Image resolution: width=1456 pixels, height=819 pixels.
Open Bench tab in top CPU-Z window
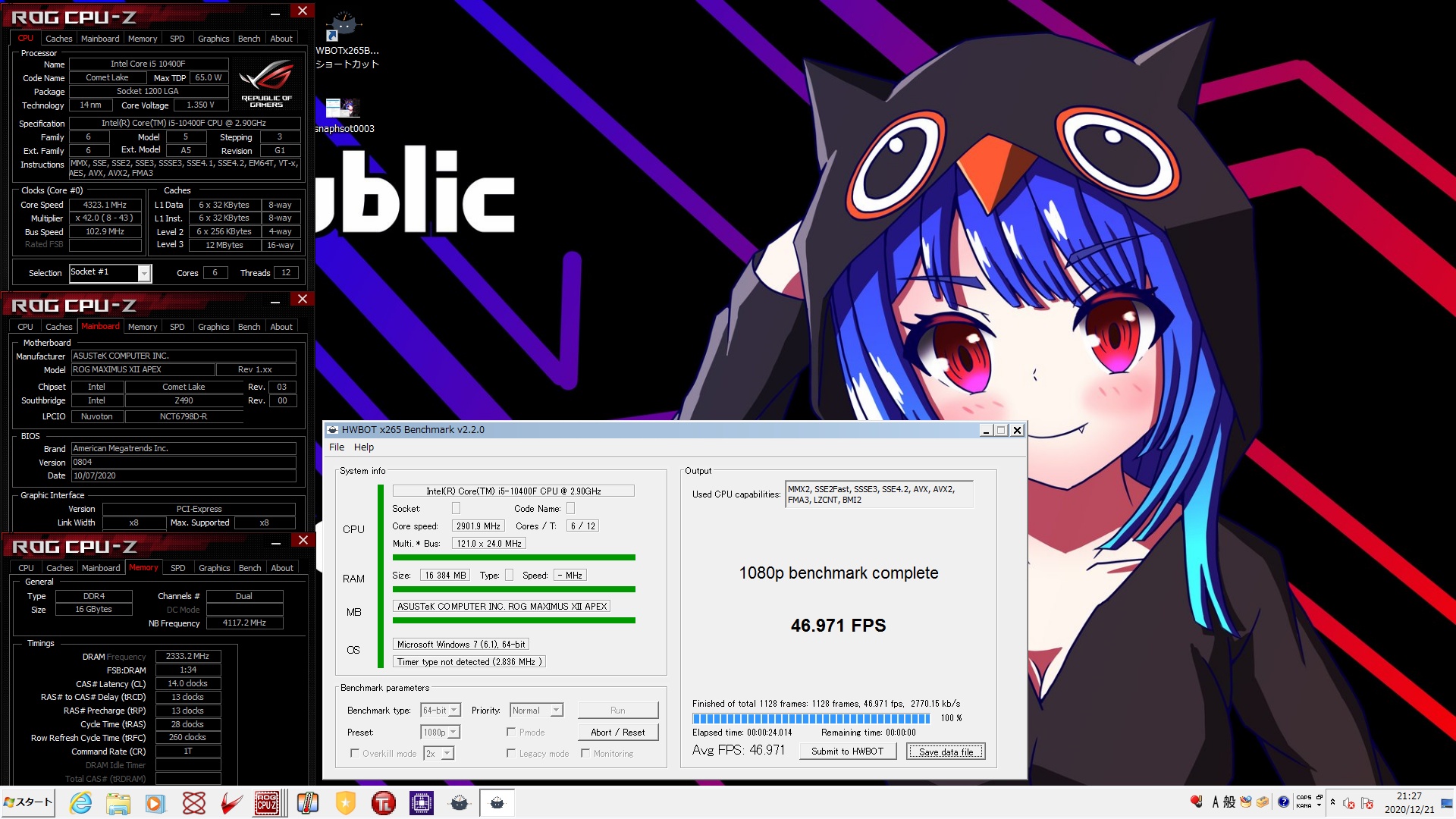(x=249, y=39)
